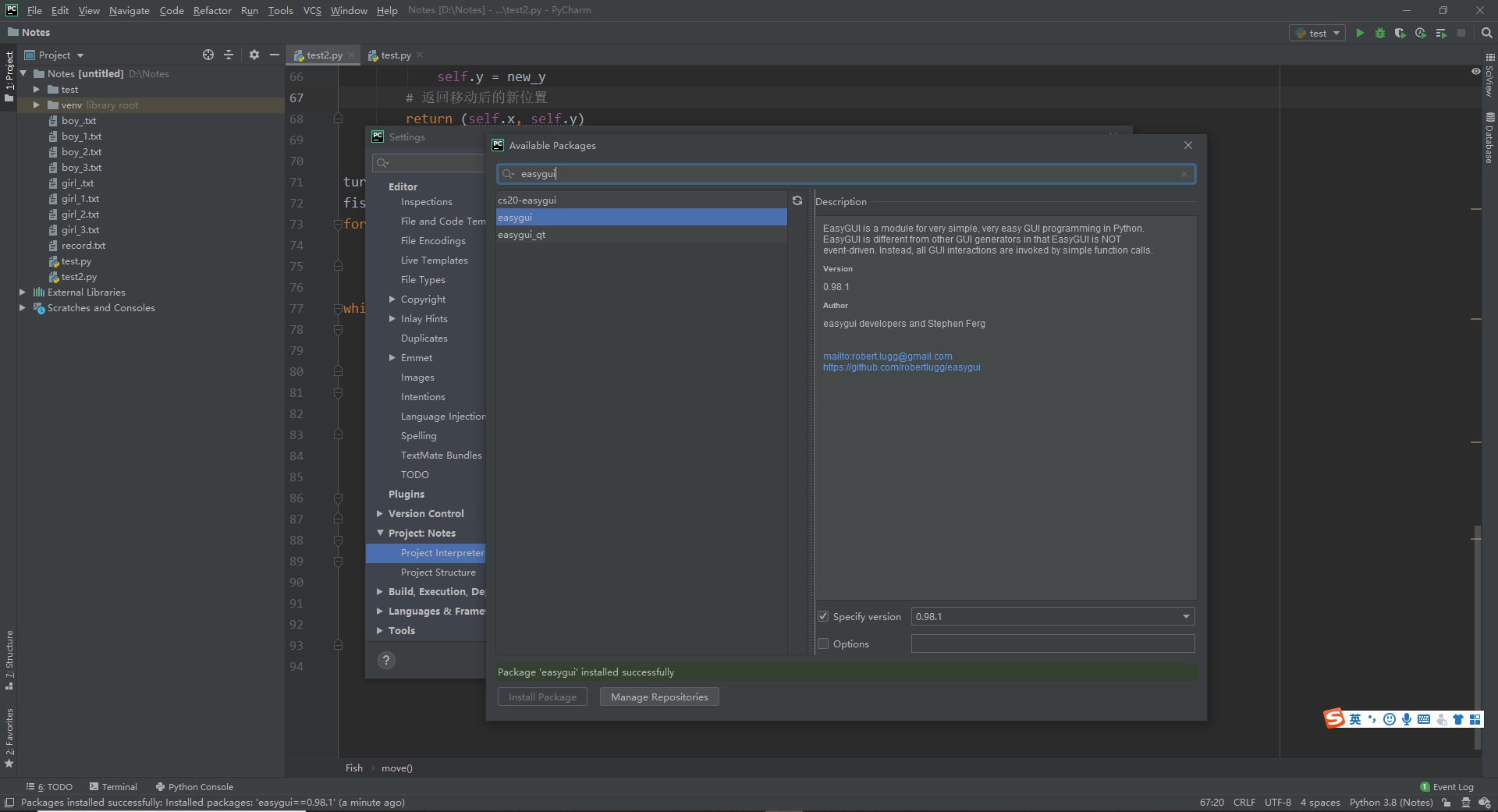Click the concurrency diagram run icon
1498x812 pixels.
pos(1441,33)
